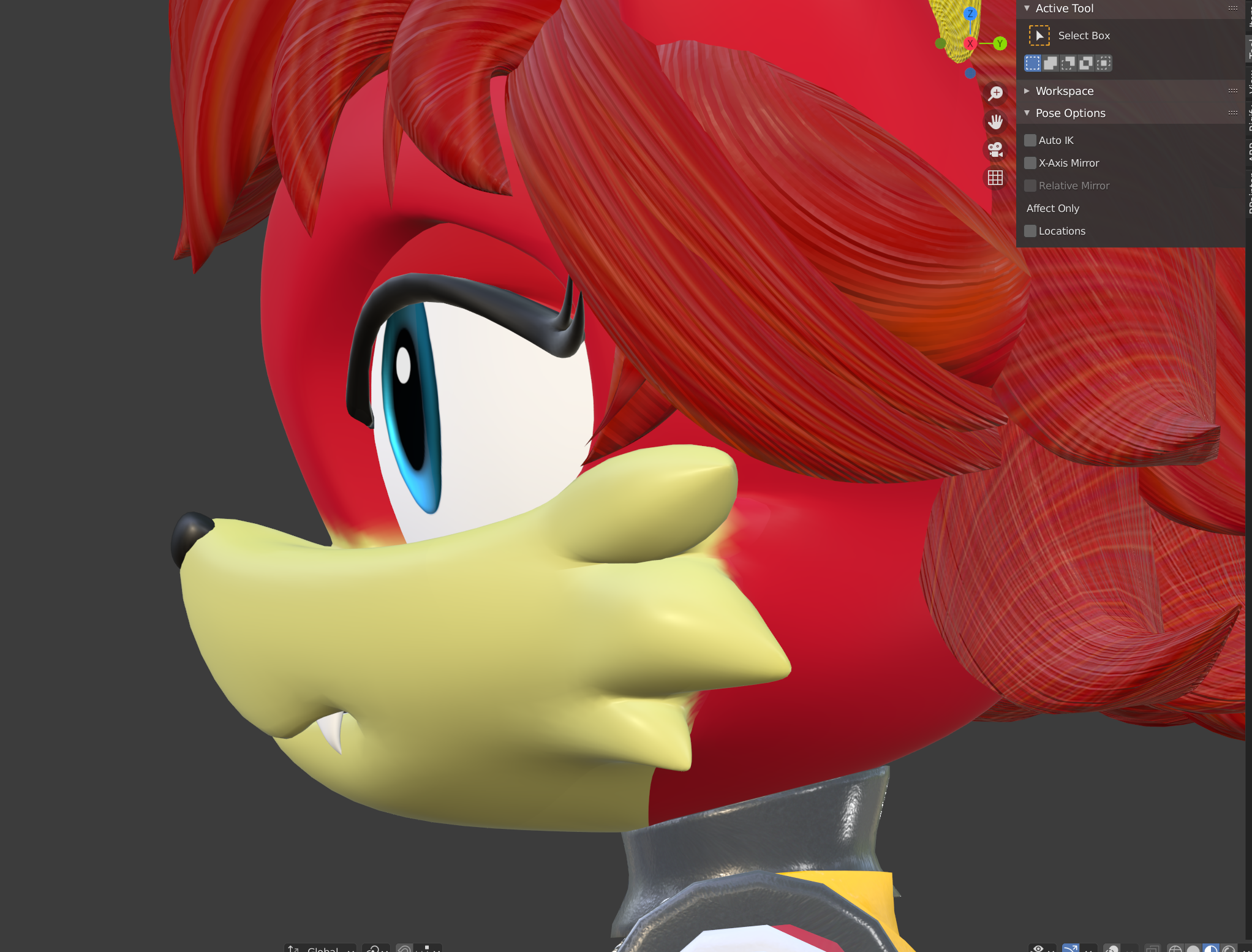Tick the Relative Mirror checkbox
Image resolution: width=1252 pixels, height=952 pixels.
click(1030, 186)
